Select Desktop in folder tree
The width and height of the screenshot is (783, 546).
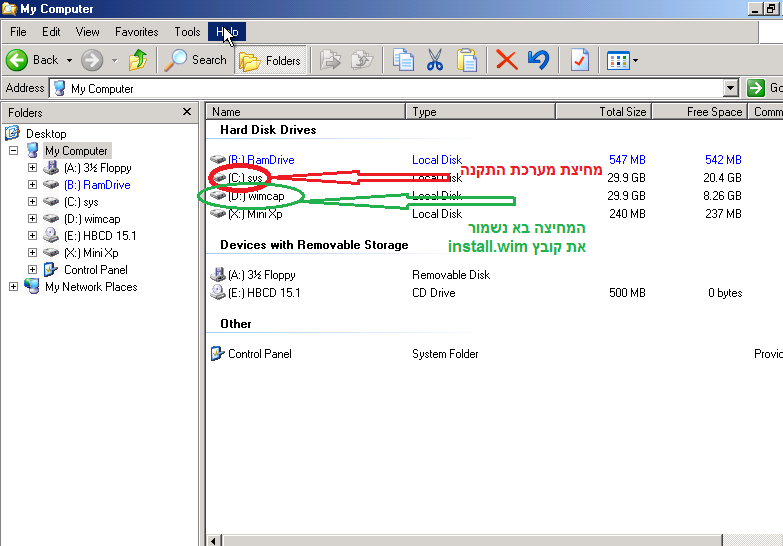point(46,134)
